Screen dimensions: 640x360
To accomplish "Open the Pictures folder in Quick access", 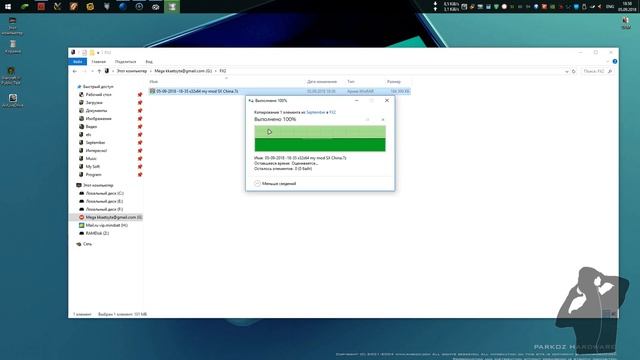I will 98,119.
